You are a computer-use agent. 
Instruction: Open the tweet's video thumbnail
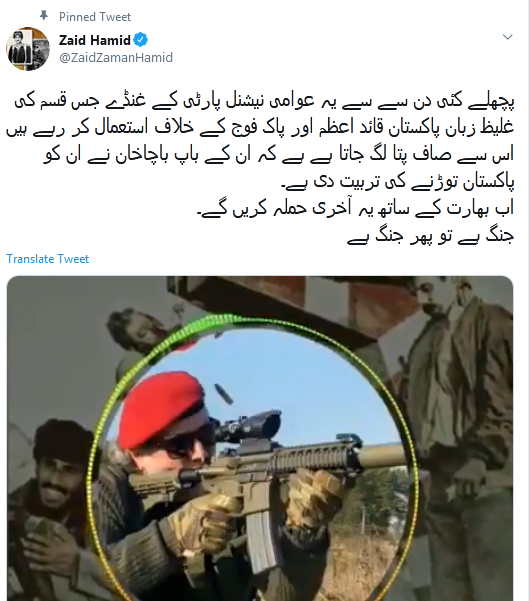tap(260, 438)
